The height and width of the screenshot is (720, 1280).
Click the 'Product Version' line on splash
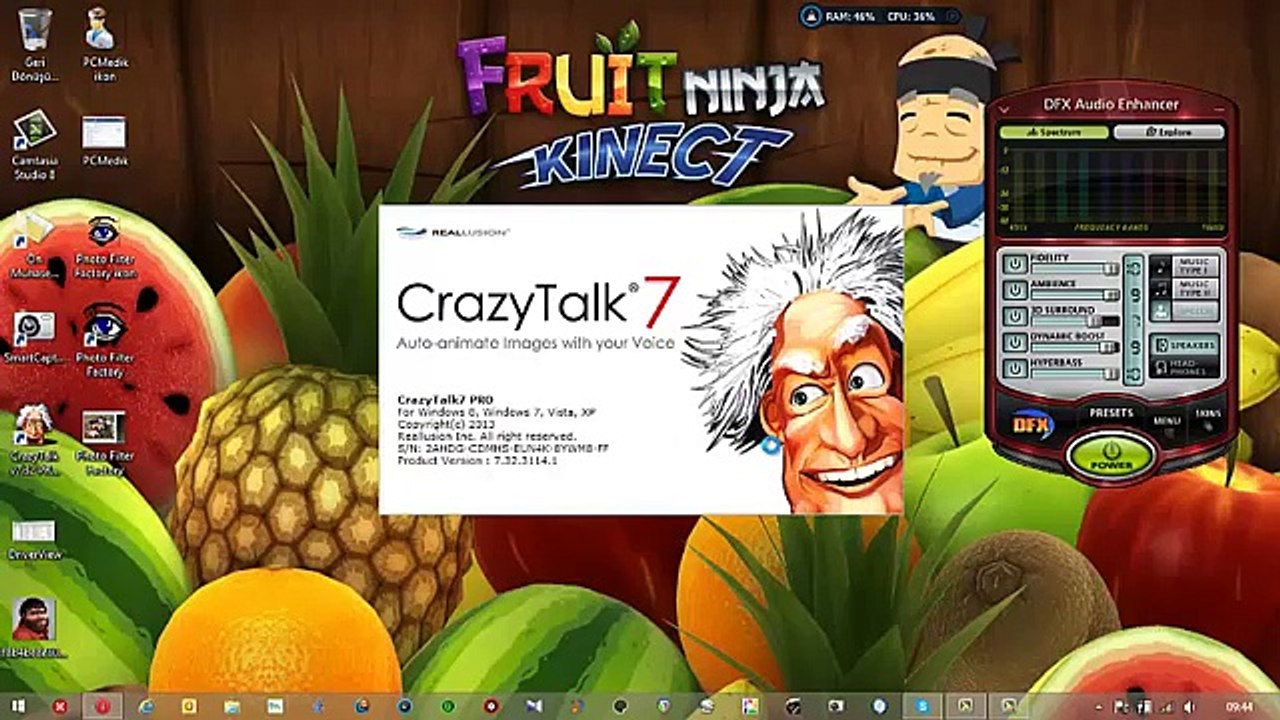(477, 461)
